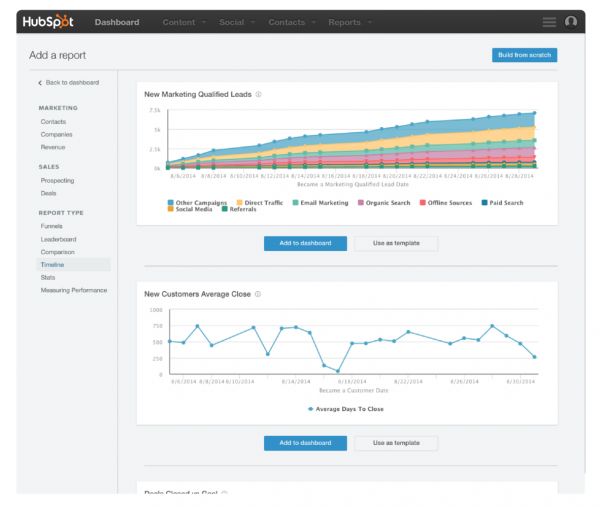600x508 pixels.
Task: Click the last data point in Leads area chart
Action: pos(535,113)
